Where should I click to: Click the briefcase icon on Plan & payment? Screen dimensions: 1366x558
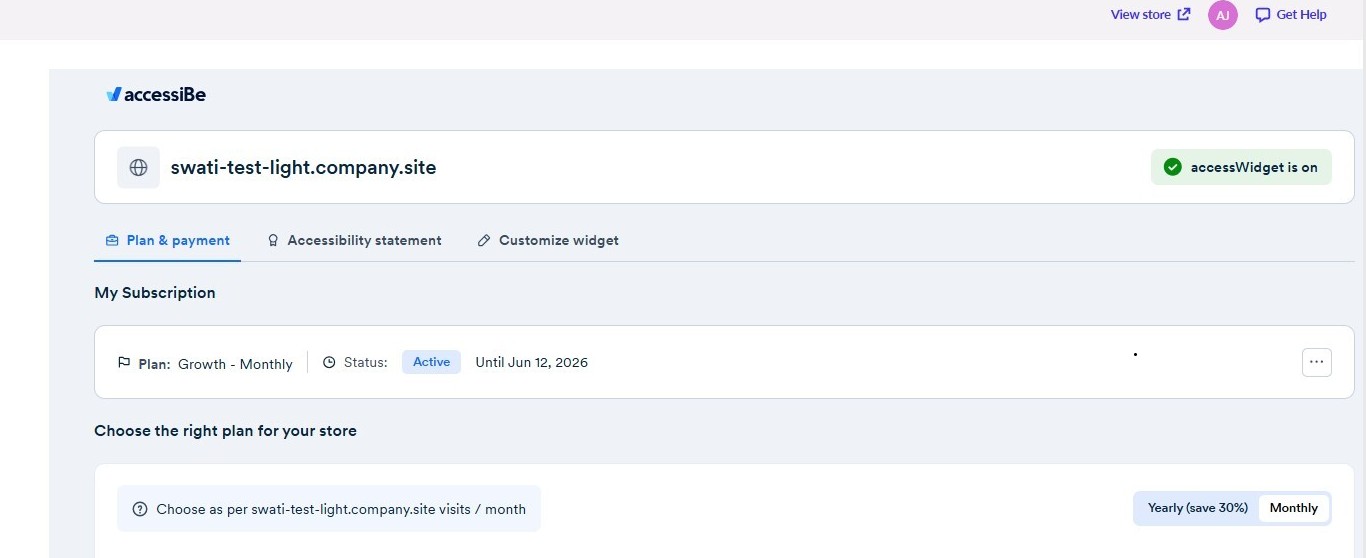tap(112, 241)
